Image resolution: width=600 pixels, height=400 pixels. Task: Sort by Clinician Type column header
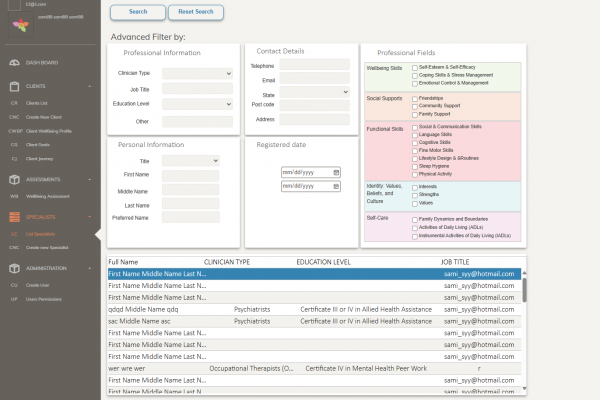227,262
